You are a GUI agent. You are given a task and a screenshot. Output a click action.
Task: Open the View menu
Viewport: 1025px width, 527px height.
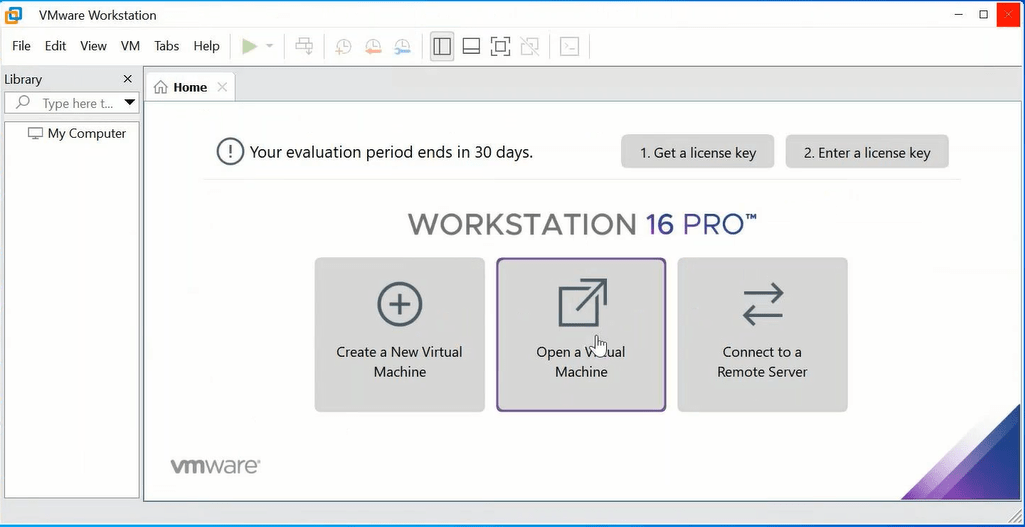pyautogui.click(x=93, y=46)
